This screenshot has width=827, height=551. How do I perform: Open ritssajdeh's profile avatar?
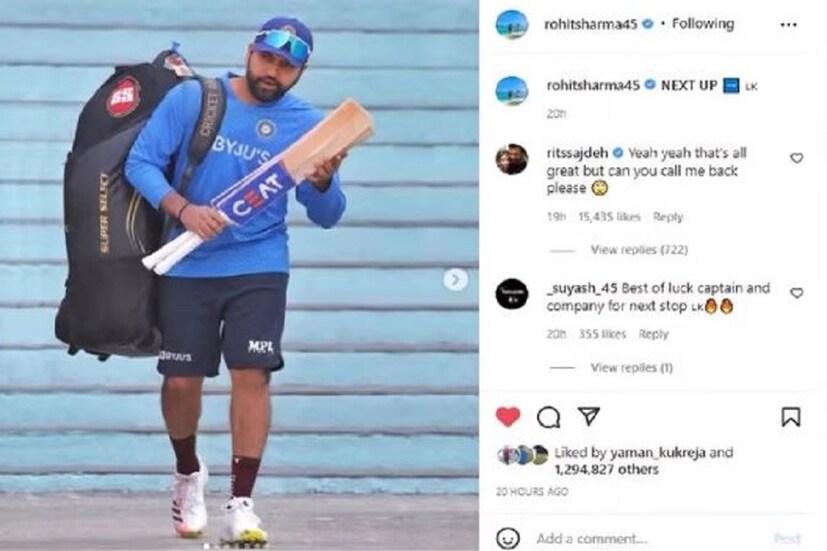point(512,159)
